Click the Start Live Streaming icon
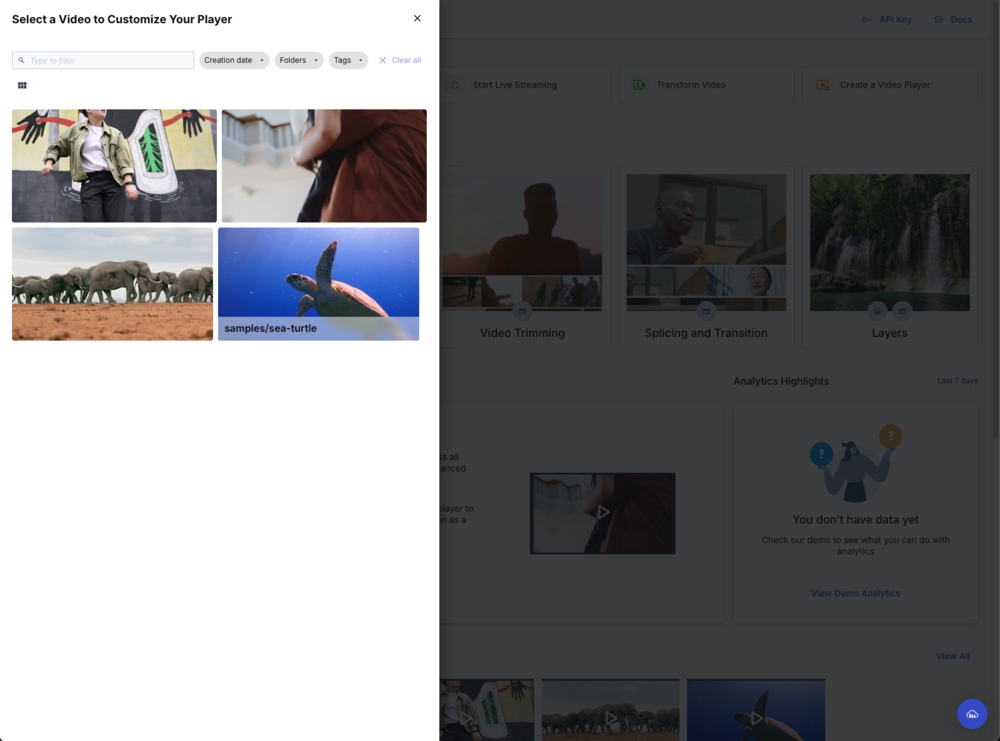The width and height of the screenshot is (1000, 741). [x=457, y=85]
